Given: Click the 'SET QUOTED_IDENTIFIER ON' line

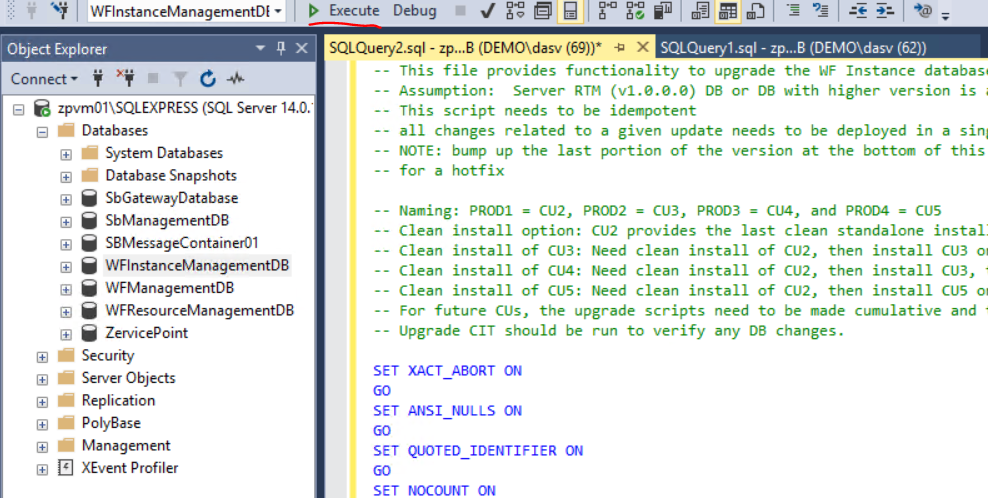Looking at the screenshot, I should (478, 450).
